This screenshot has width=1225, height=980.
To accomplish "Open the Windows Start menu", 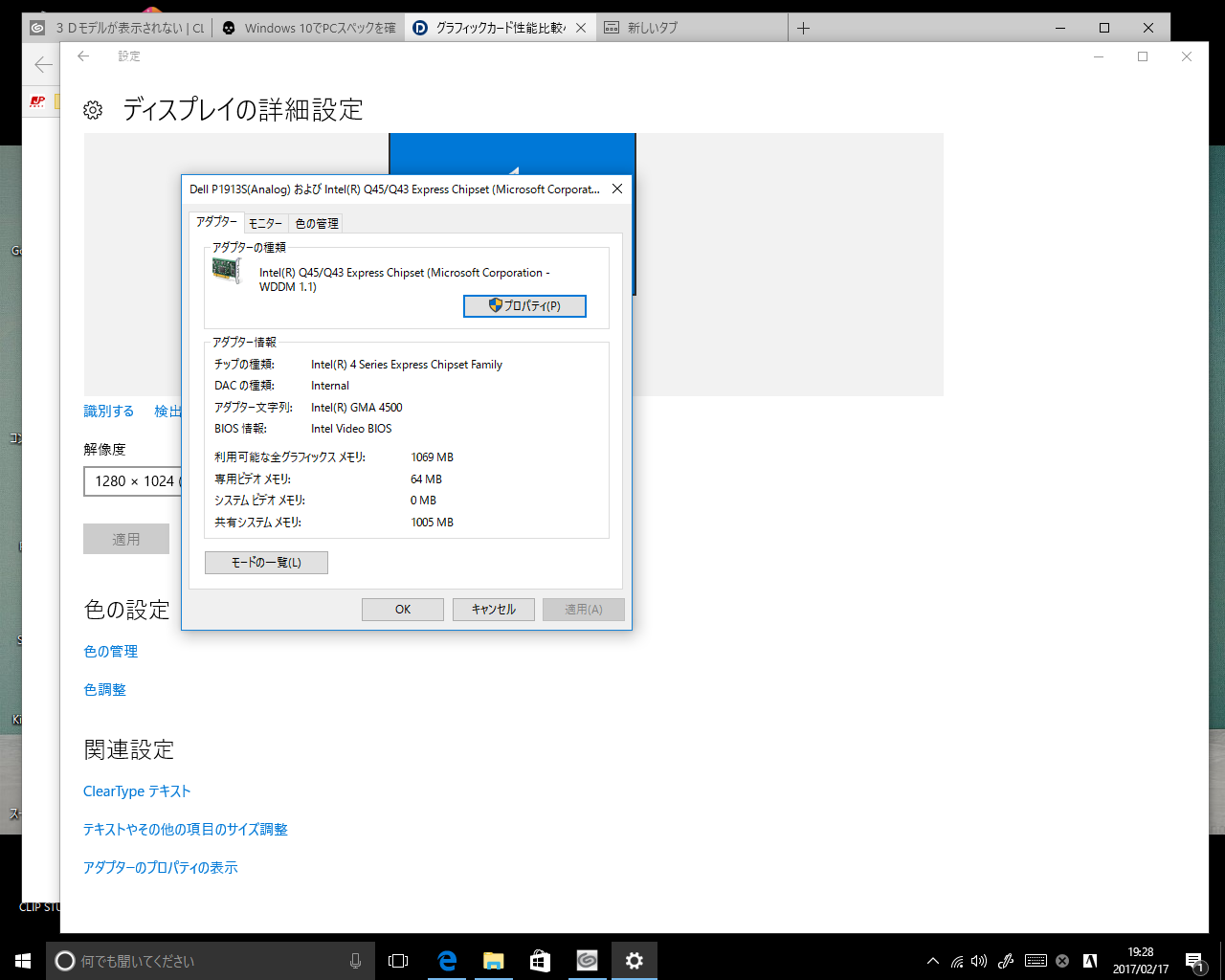I will pyautogui.click(x=23, y=961).
